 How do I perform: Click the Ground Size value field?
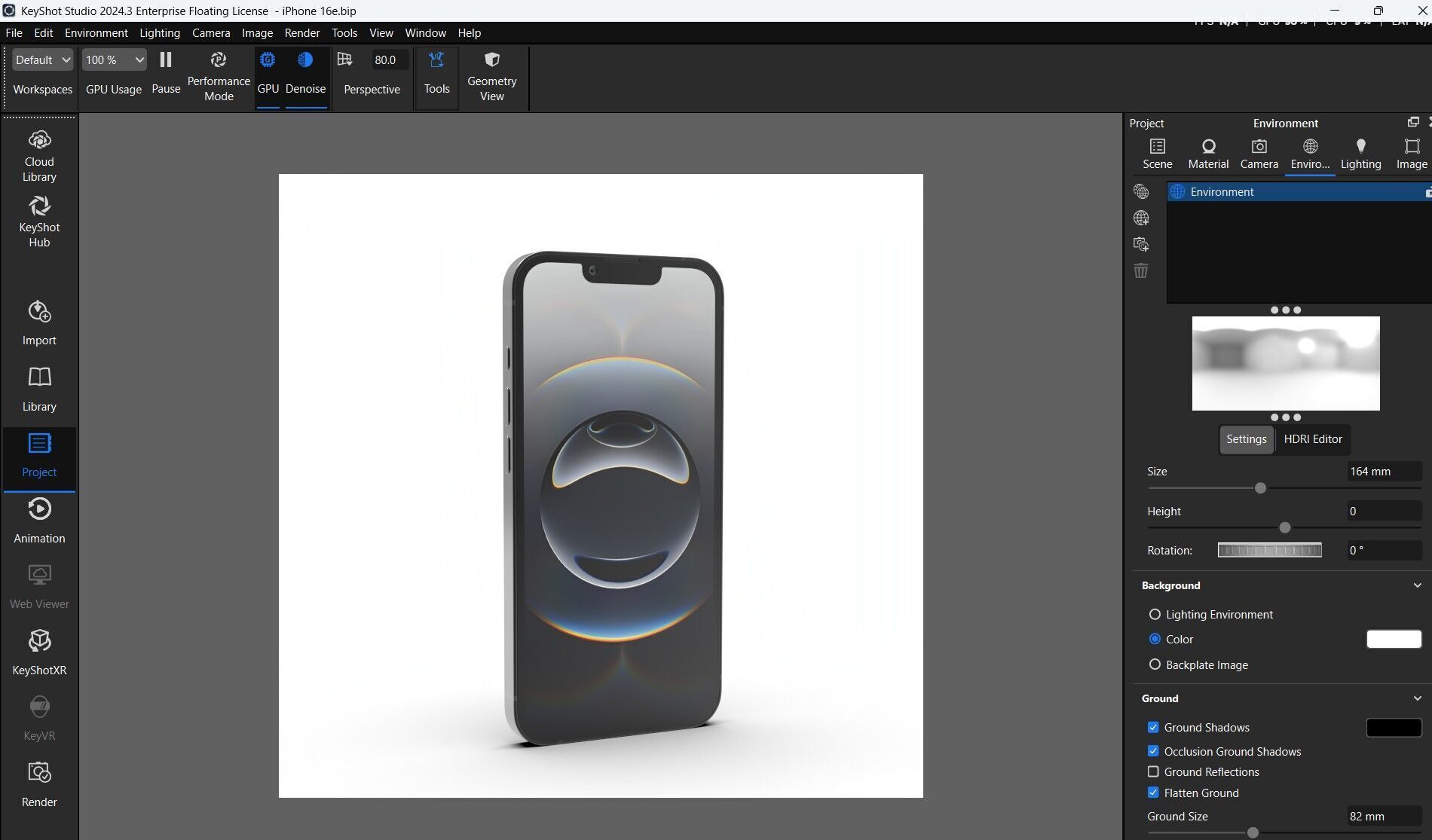(x=1384, y=817)
